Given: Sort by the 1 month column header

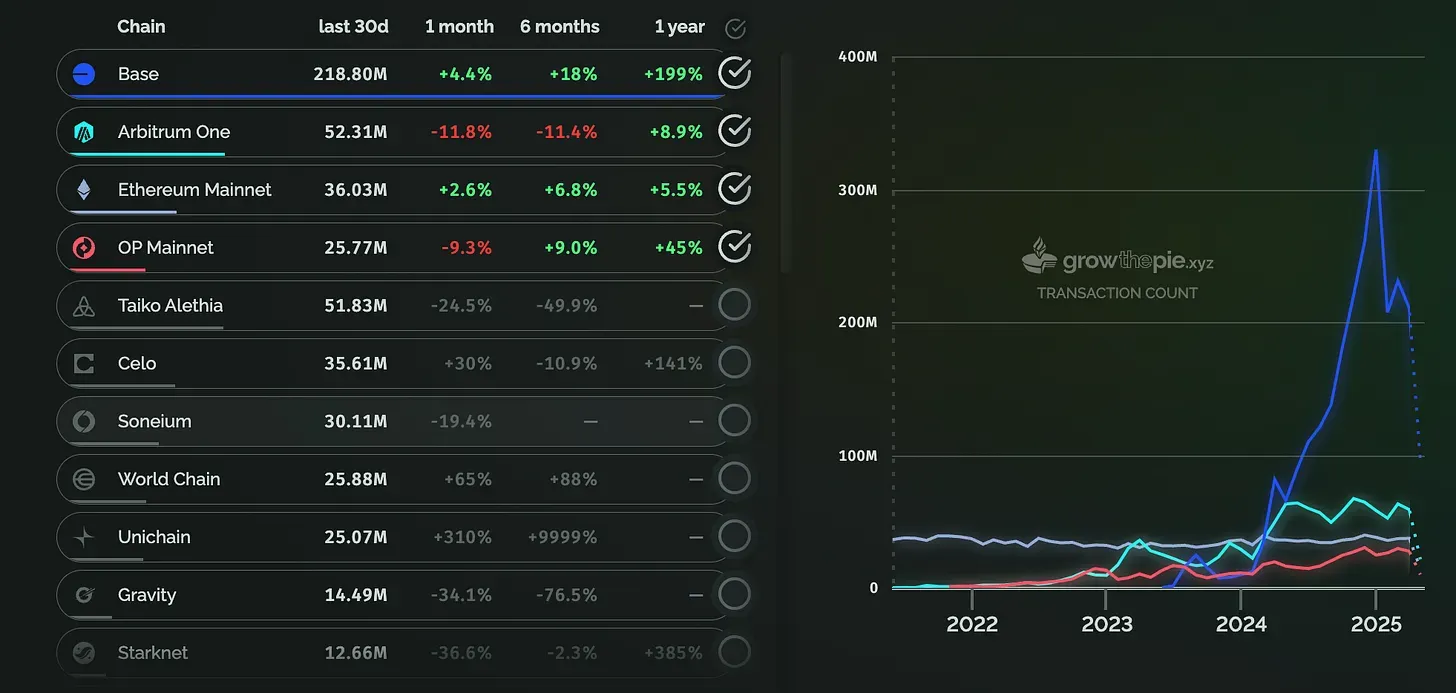Looking at the screenshot, I should (459, 27).
